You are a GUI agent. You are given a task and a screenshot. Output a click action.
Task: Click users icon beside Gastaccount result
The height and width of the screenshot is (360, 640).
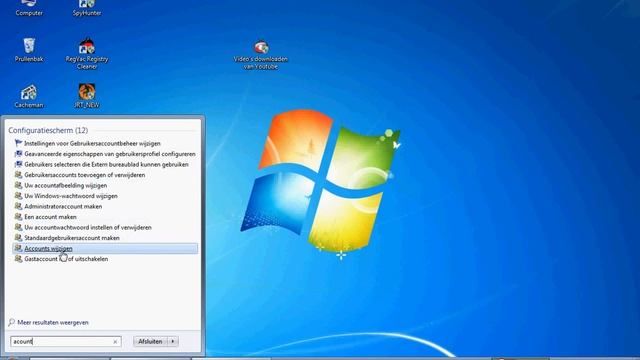click(18, 258)
